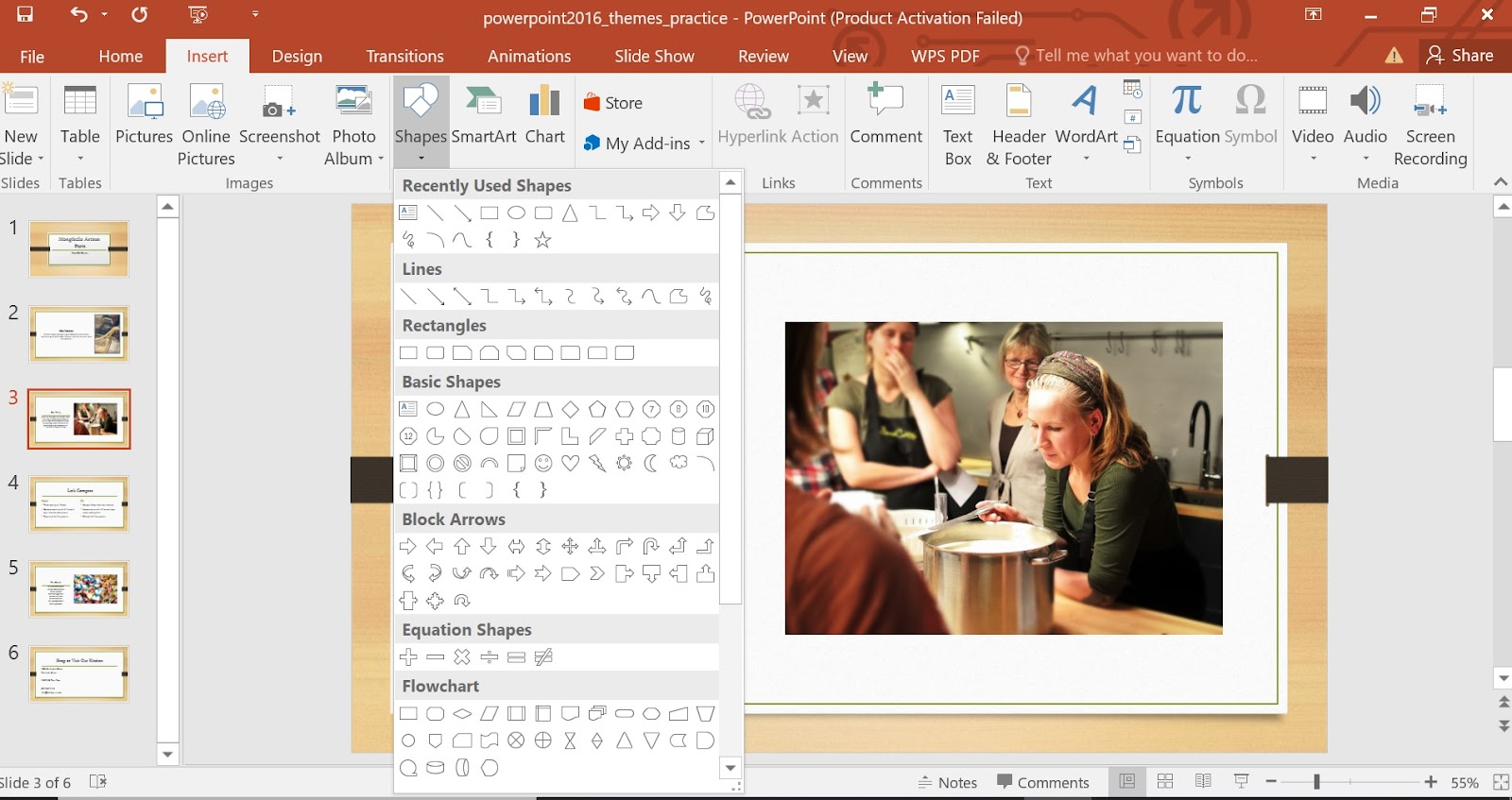This screenshot has height=800, width=1512.
Task: Toggle the Notes pane in status bar
Action: point(948,782)
